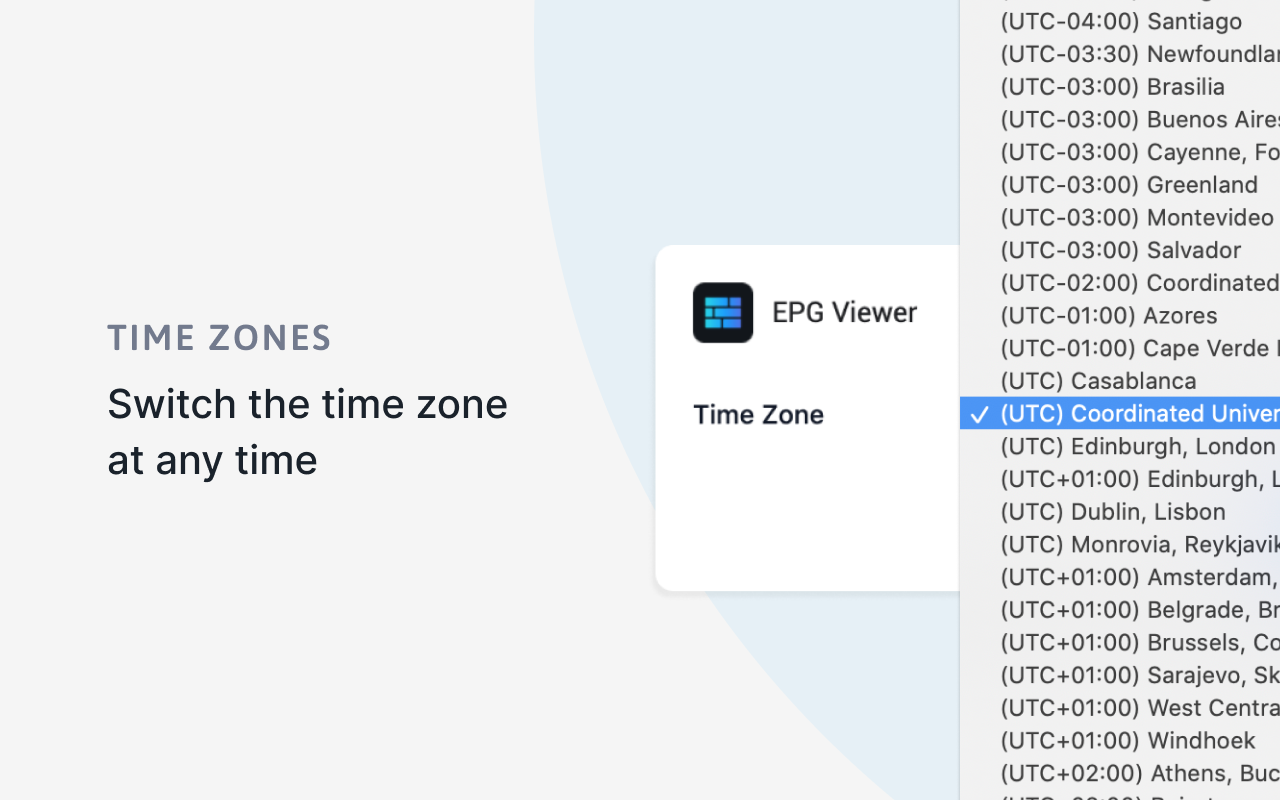Select the (UTC-04:00) Santiago time zone
This screenshot has height=800, width=1280.
pyautogui.click(x=1120, y=21)
